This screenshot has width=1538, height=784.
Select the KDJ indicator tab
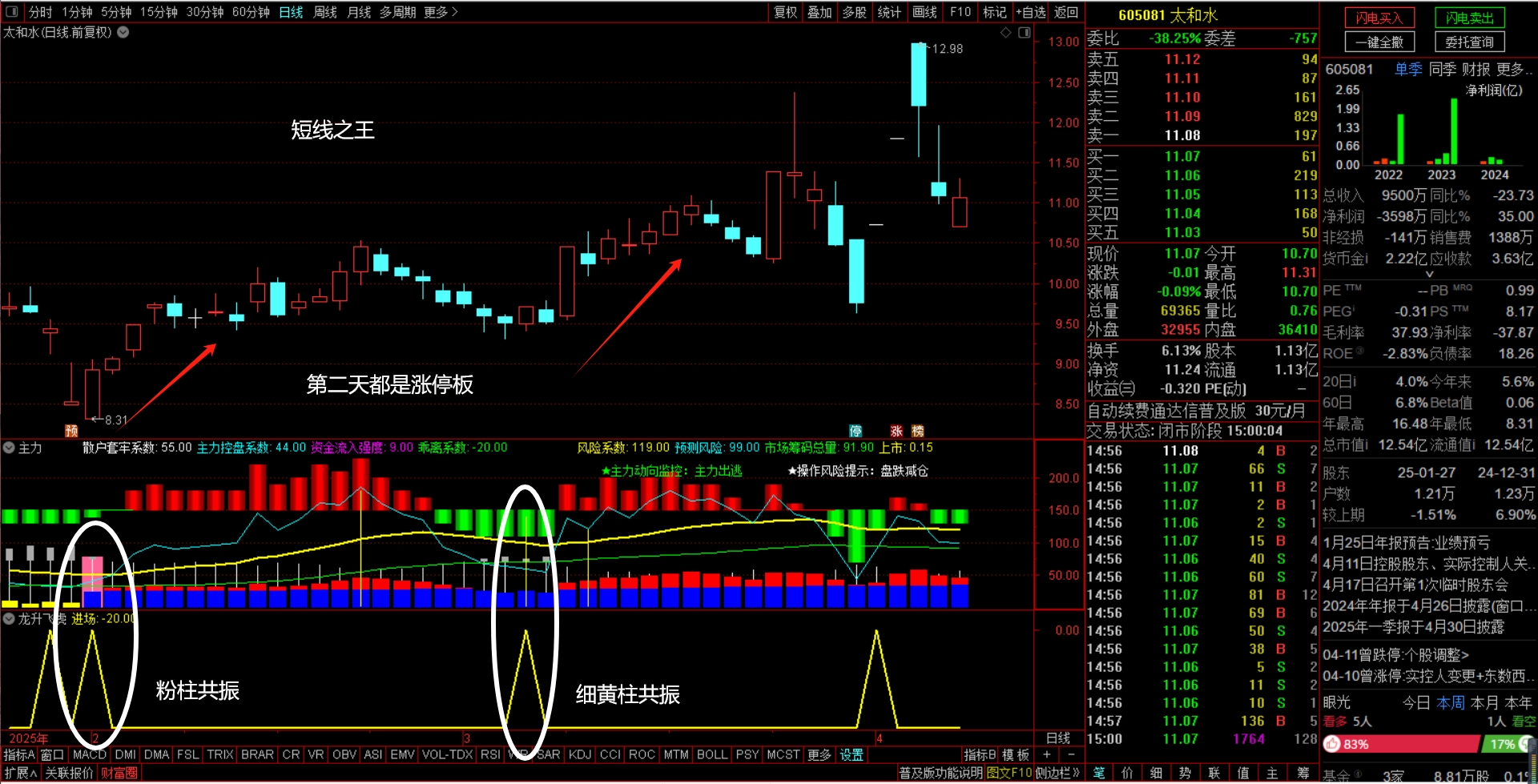point(580,754)
